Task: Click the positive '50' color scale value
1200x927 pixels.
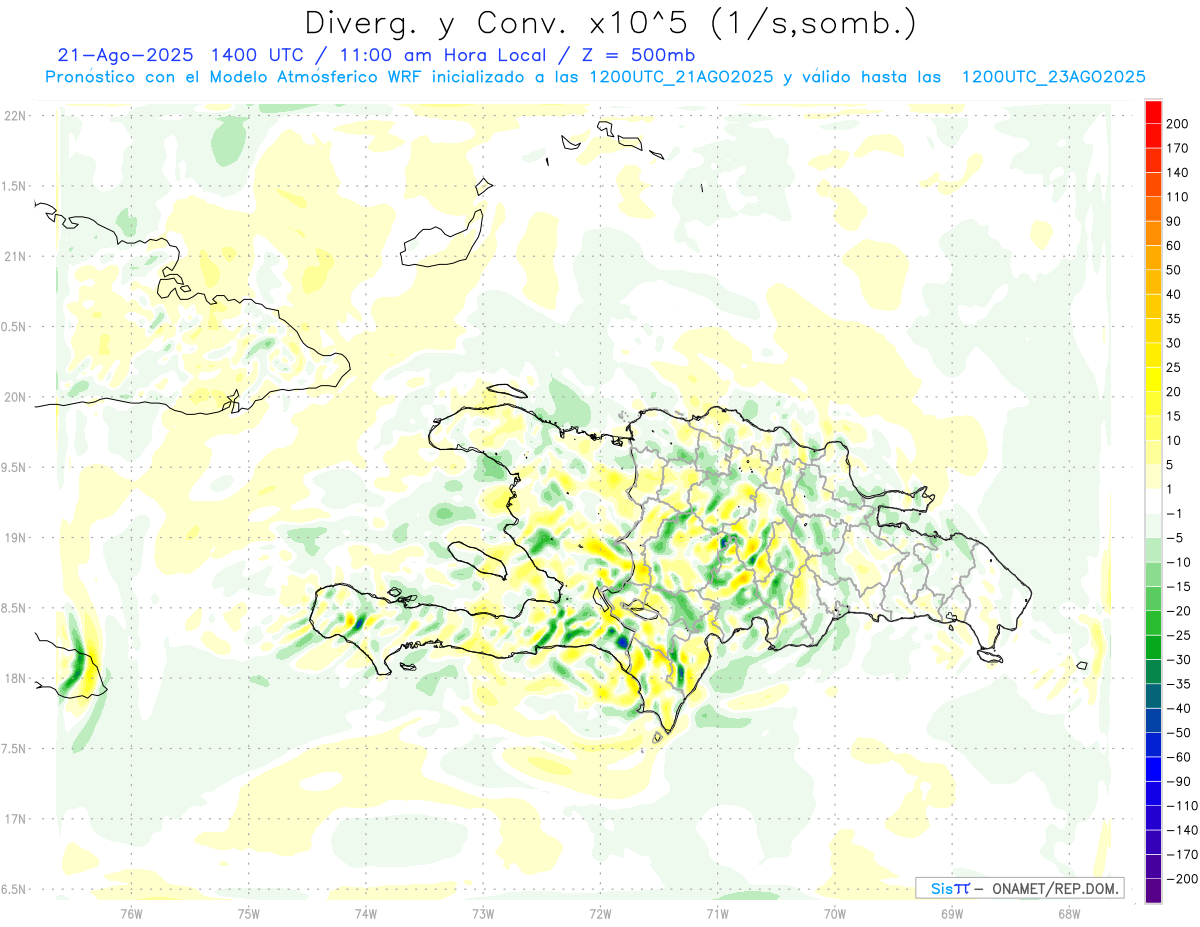Action: [x=1174, y=270]
